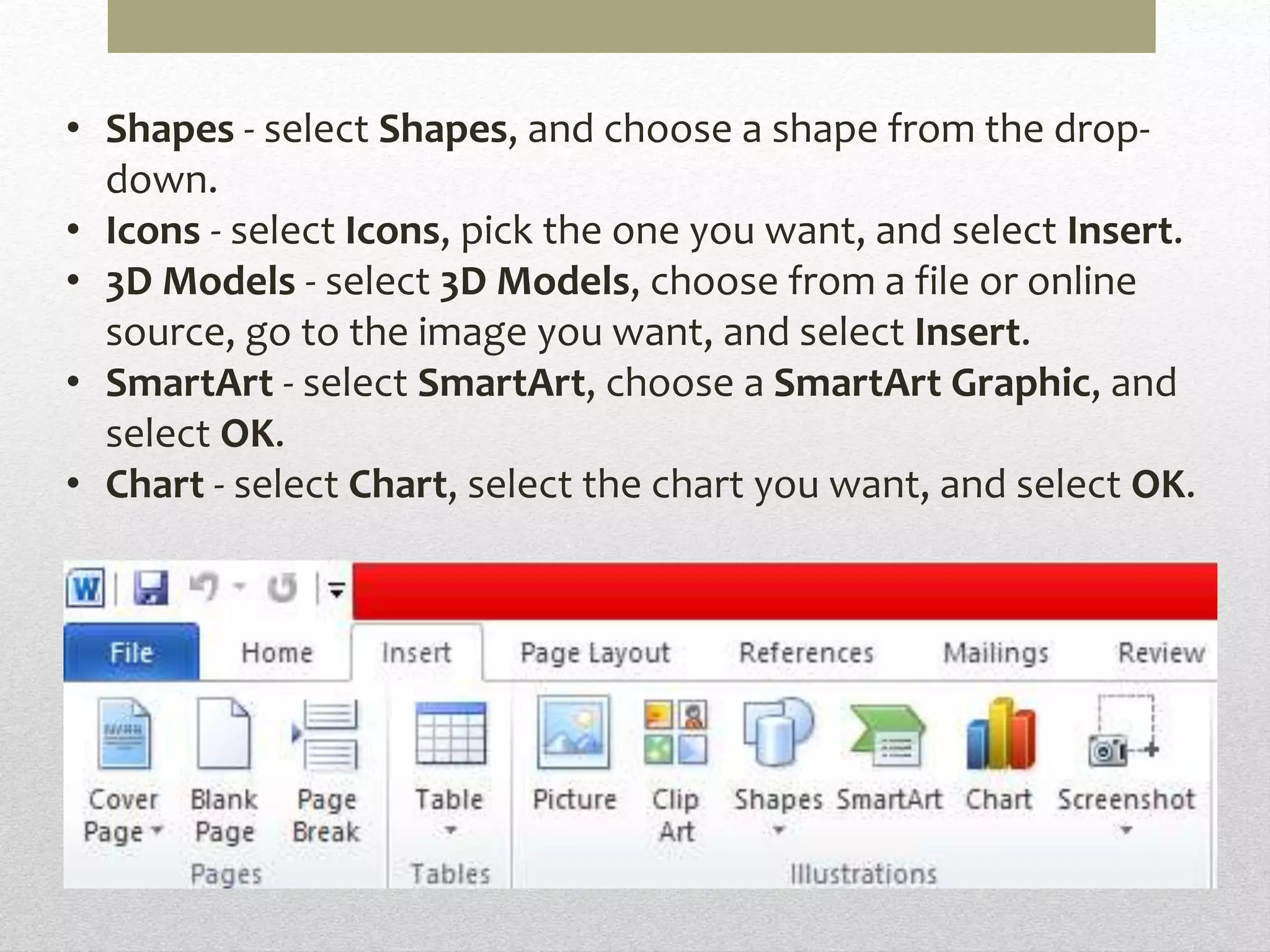
Task: Open the Table dropdown arrow
Action: [x=451, y=831]
